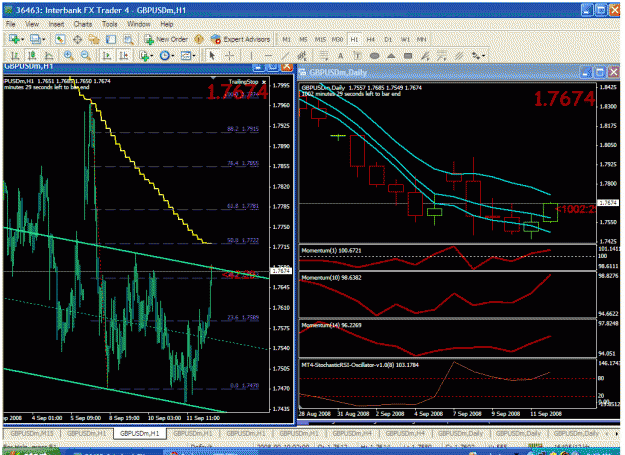
Task: Open the New Chart tool
Action: (15, 39)
